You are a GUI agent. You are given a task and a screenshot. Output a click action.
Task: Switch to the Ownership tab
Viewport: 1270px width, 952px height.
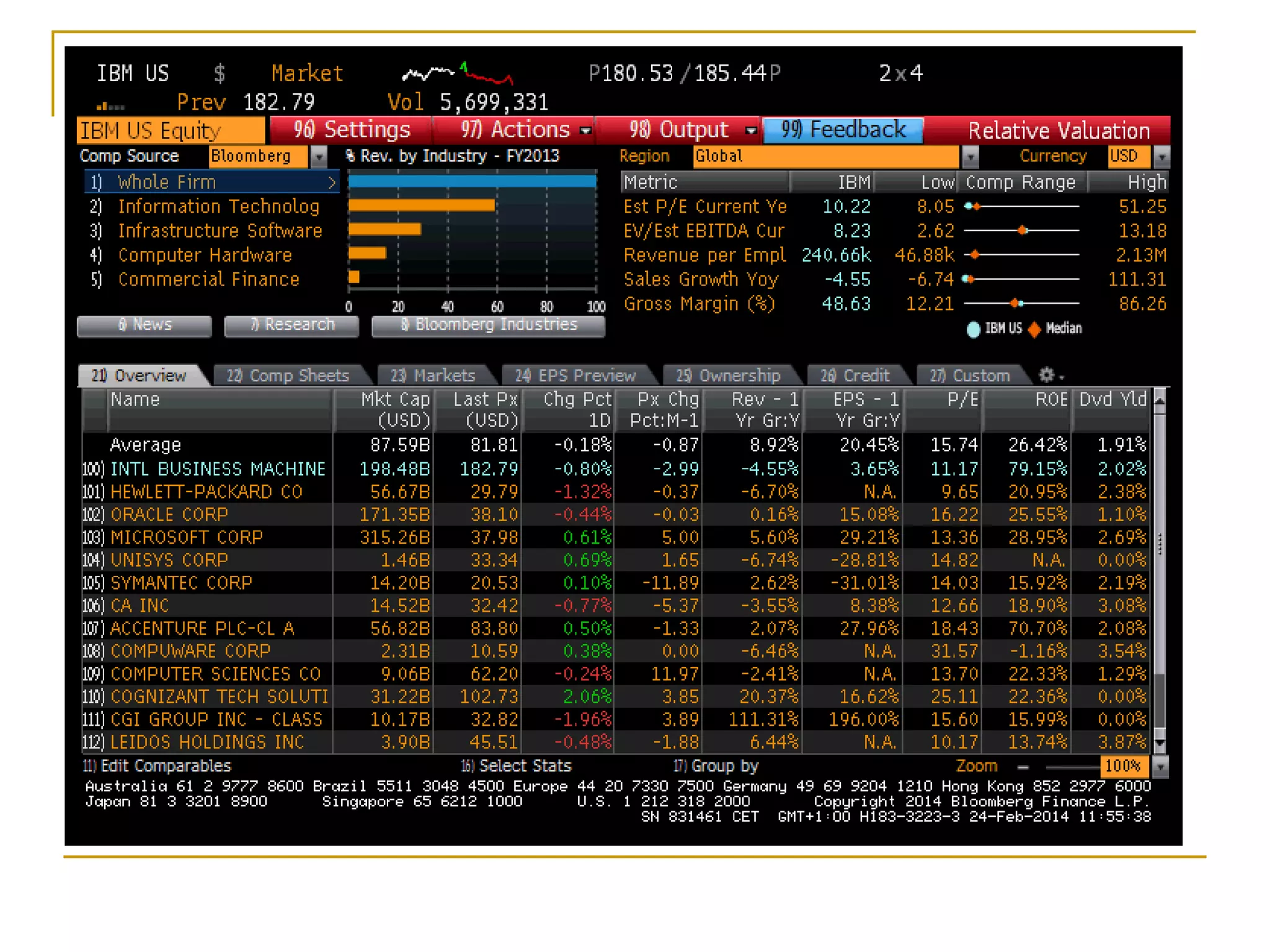coord(728,376)
